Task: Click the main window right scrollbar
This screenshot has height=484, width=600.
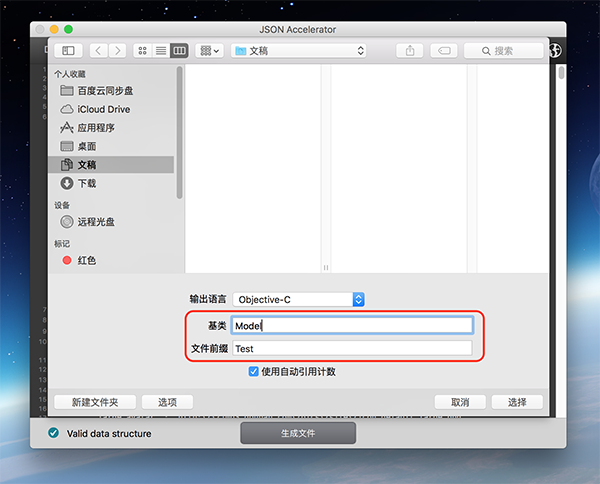Action: [561, 73]
